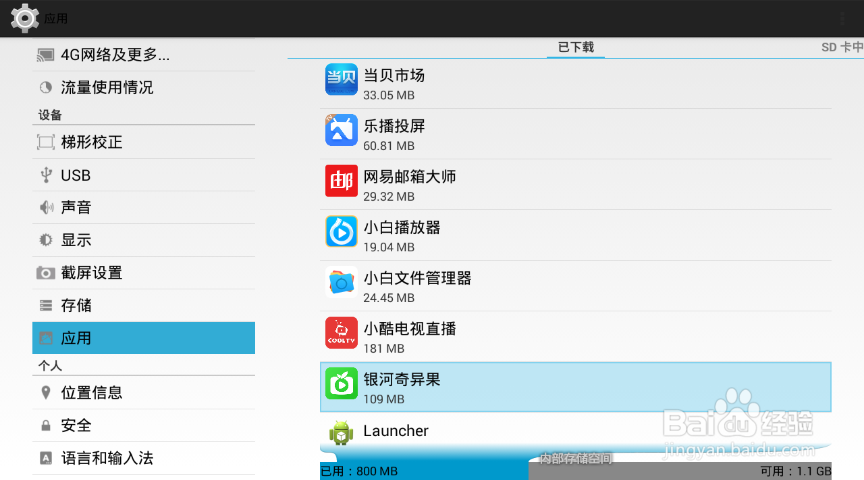Click the 应用 title in top bar

[56, 19]
